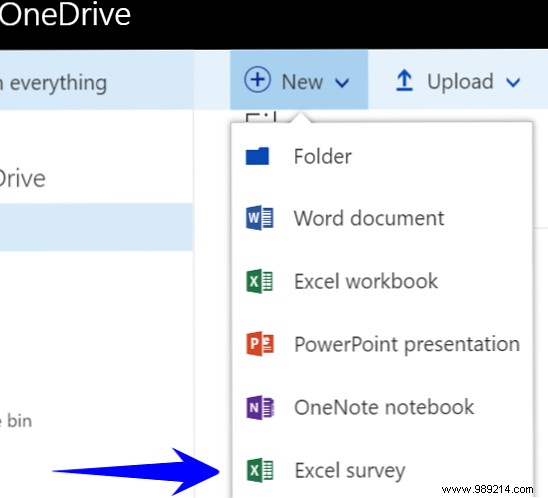Click the plus circle icon beside New

tap(257, 80)
